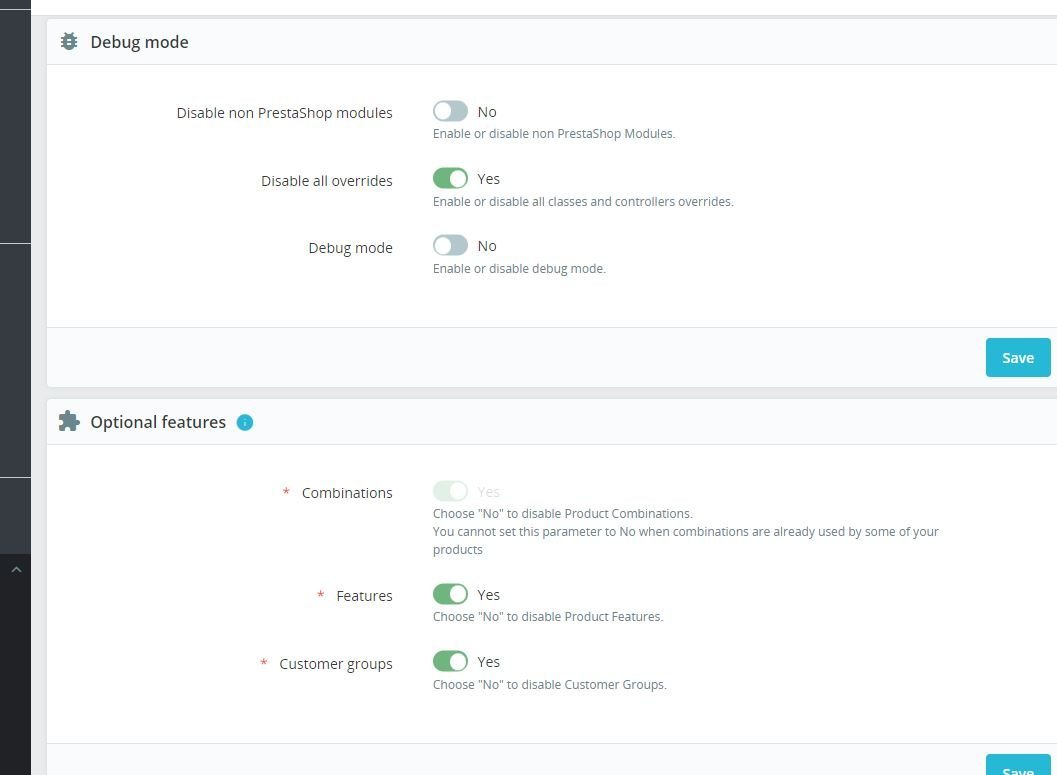Click the Features field label
Image resolution: width=1057 pixels, height=775 pixels.
(364, 596)
